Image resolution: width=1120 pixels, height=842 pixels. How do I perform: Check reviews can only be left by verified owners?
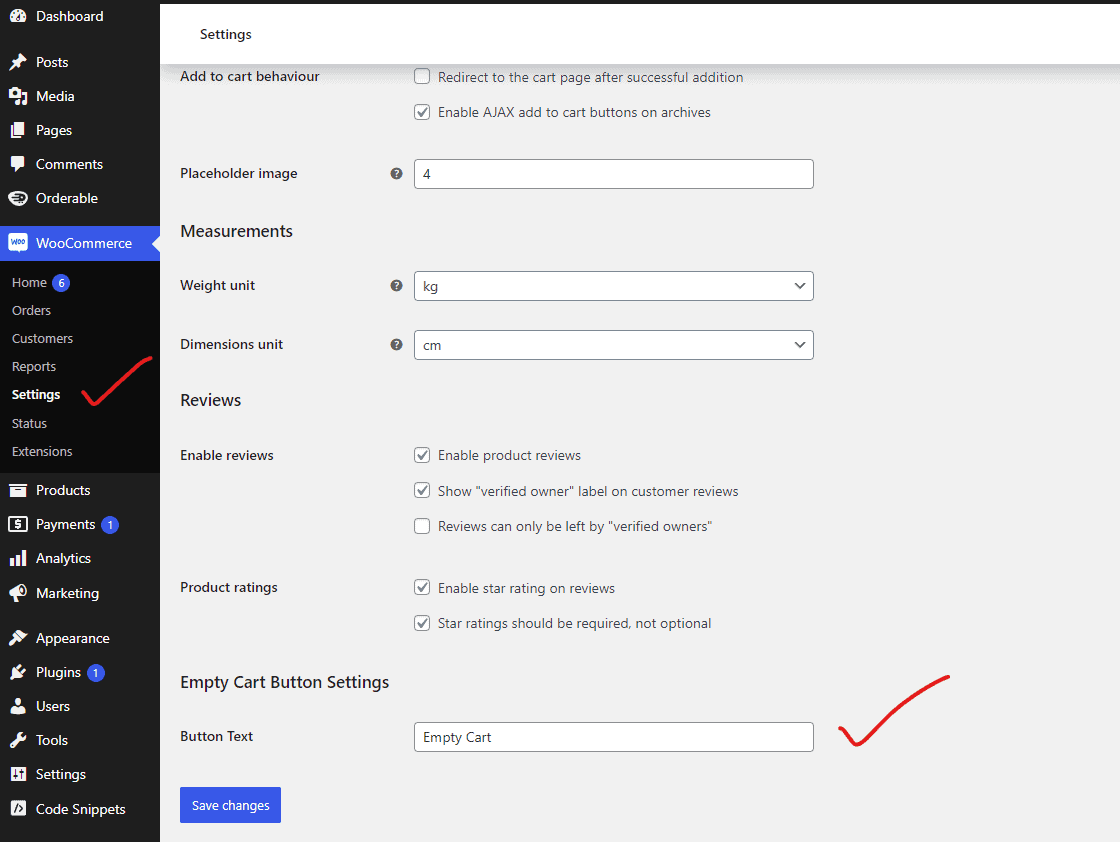pos(422,526)
